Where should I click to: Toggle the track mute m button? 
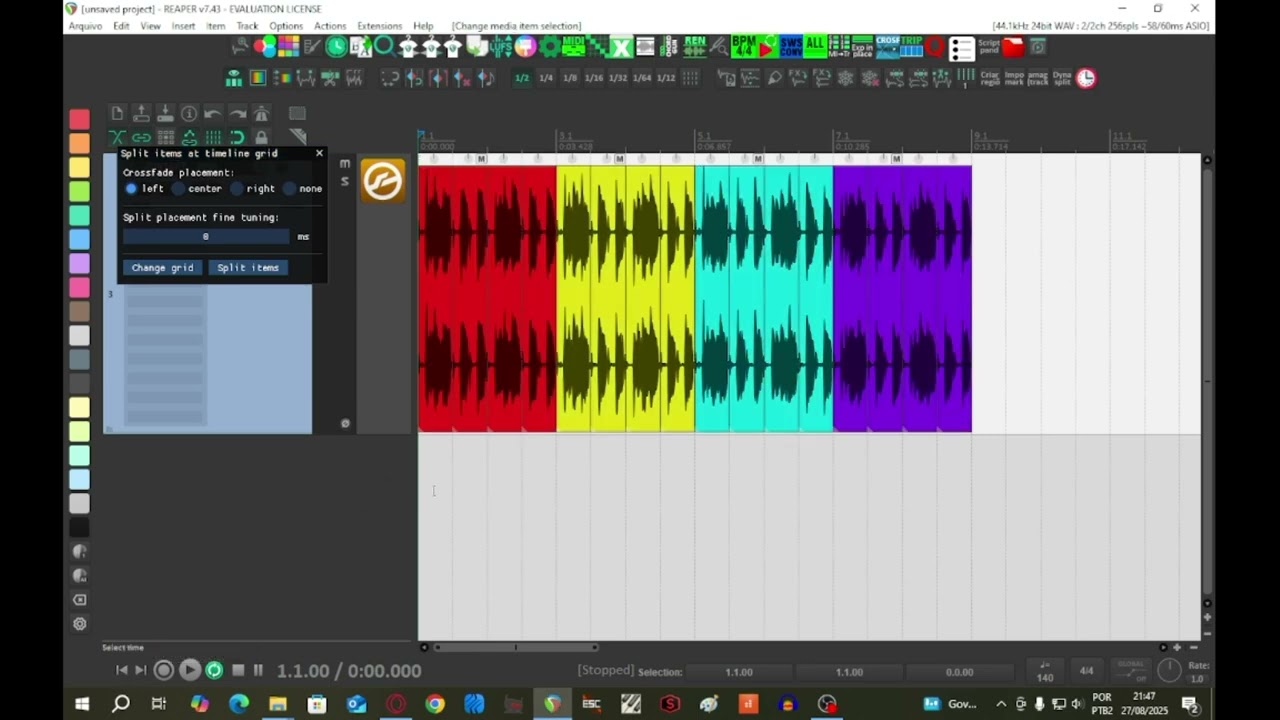pos(345,163)
